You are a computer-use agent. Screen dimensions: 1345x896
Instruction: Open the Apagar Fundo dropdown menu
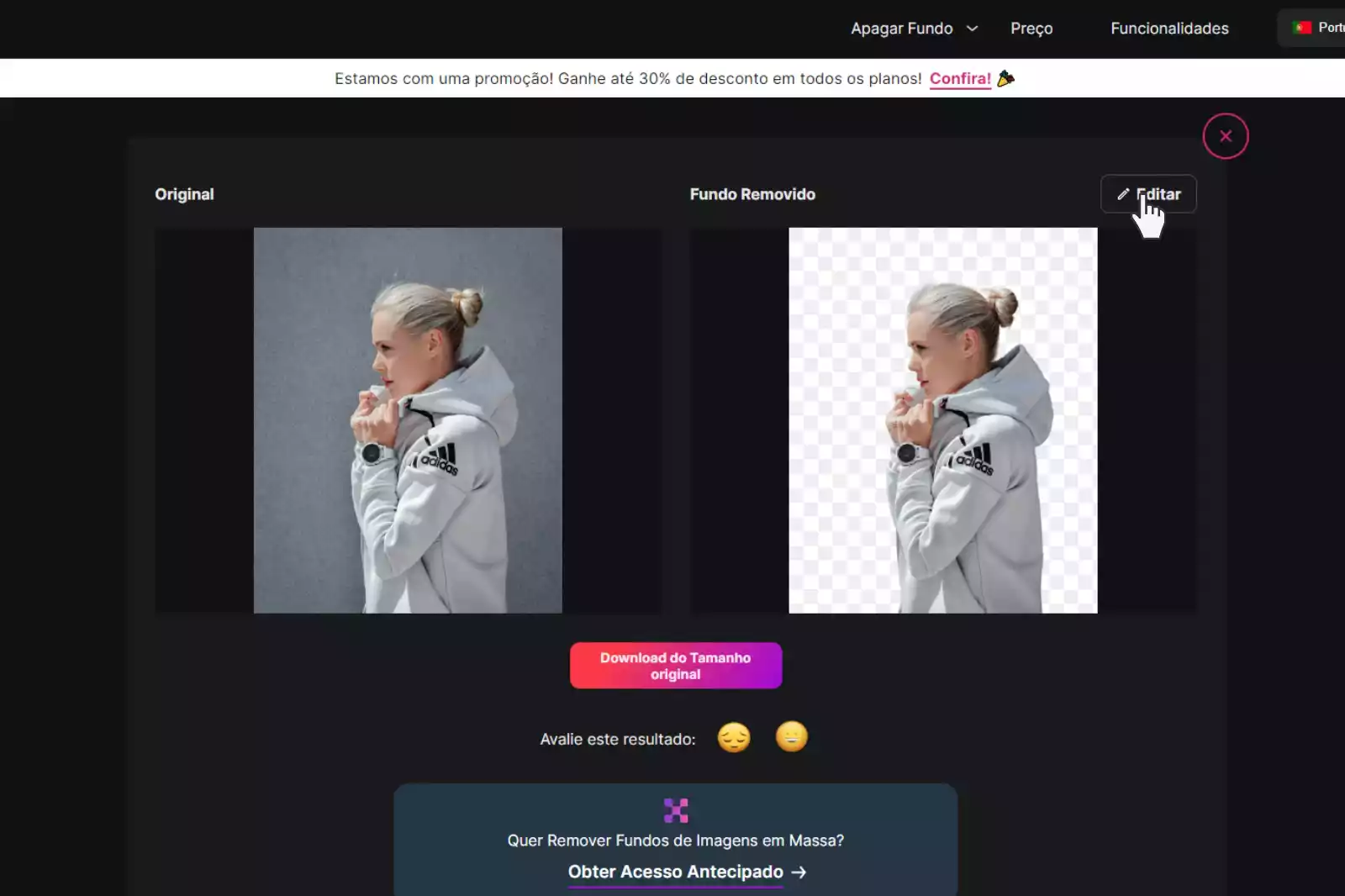tap(902, 28)
